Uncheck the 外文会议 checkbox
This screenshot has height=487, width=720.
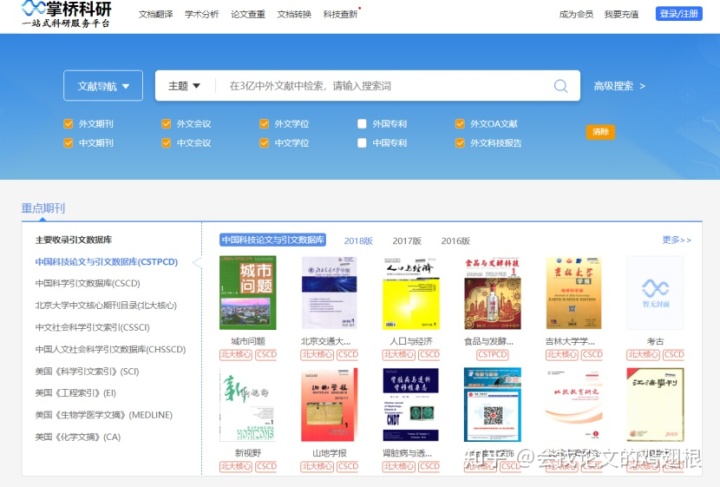(166, 123)
